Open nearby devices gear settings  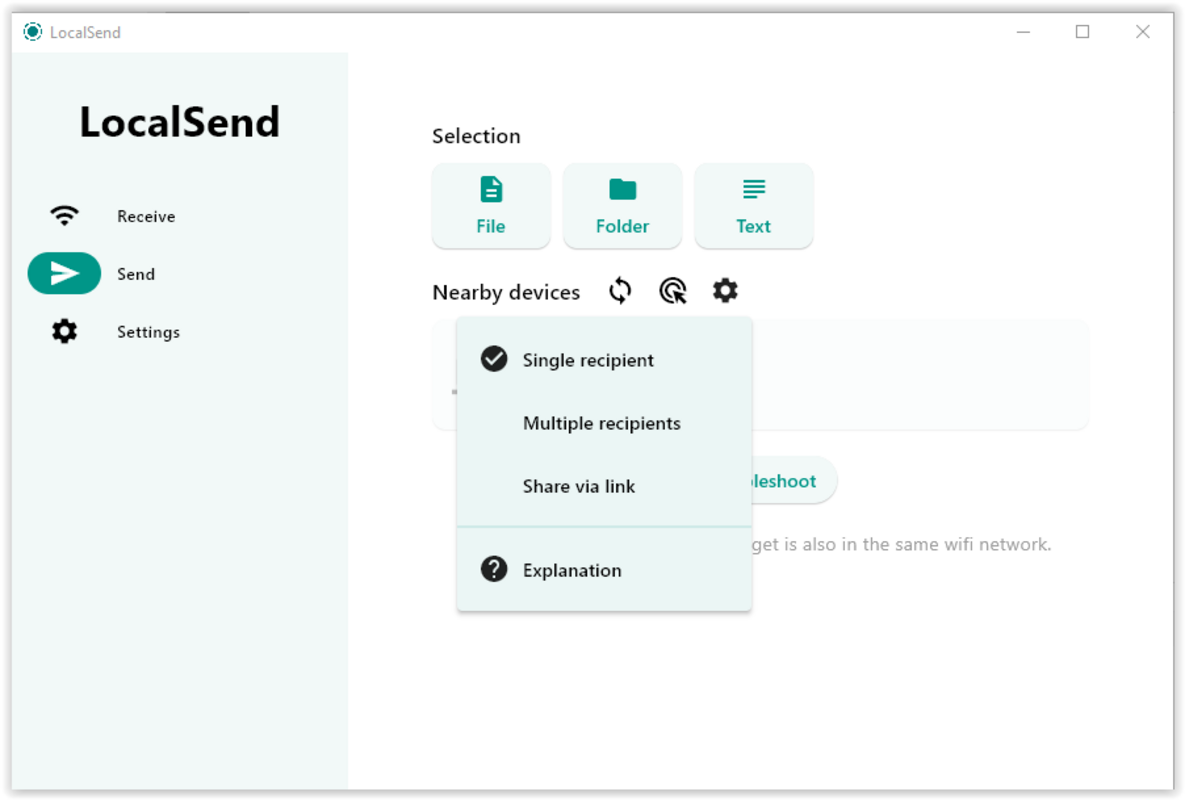coord(725,291)
